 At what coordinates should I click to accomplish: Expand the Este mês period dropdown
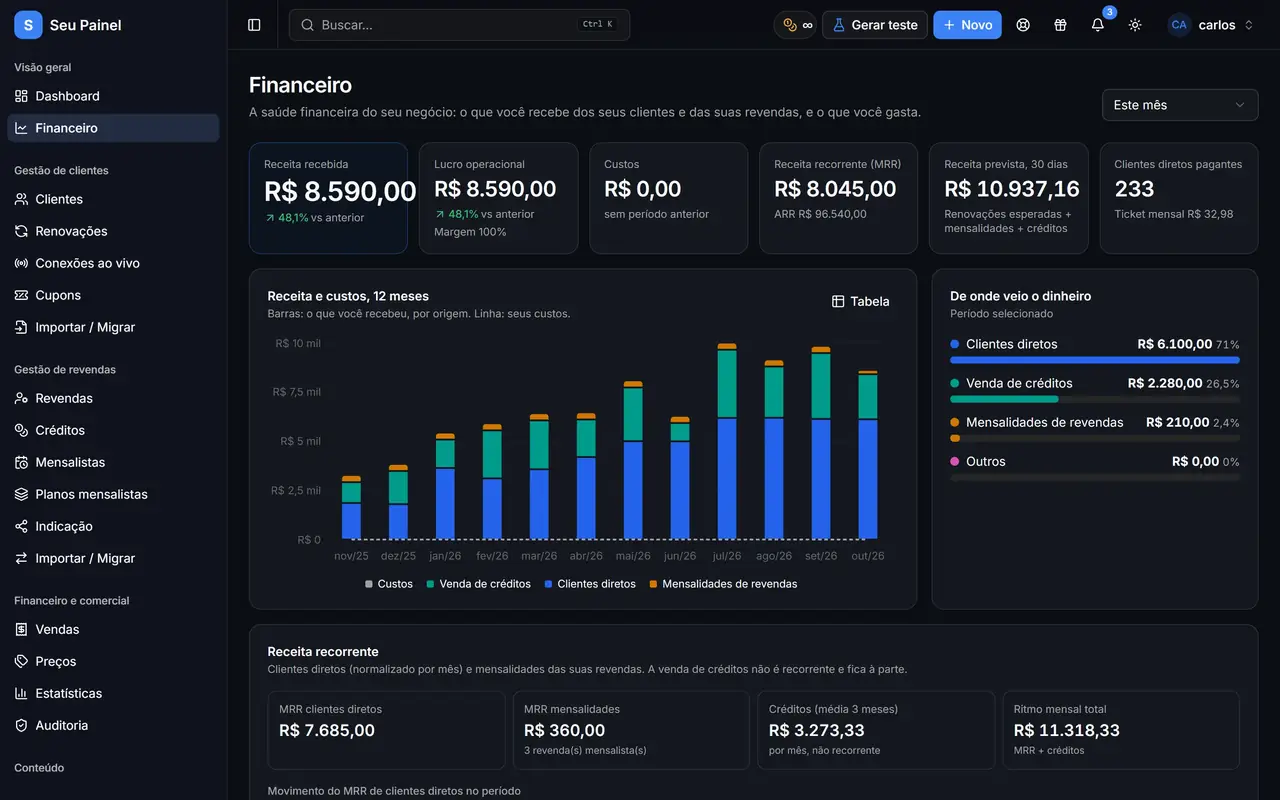click(1180, 105)
